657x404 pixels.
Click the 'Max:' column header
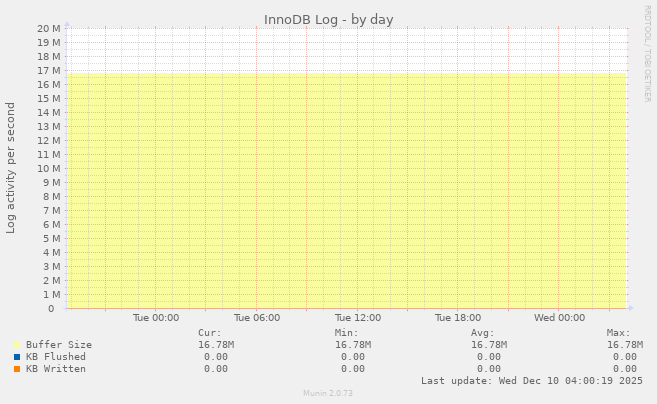[618, 333]
